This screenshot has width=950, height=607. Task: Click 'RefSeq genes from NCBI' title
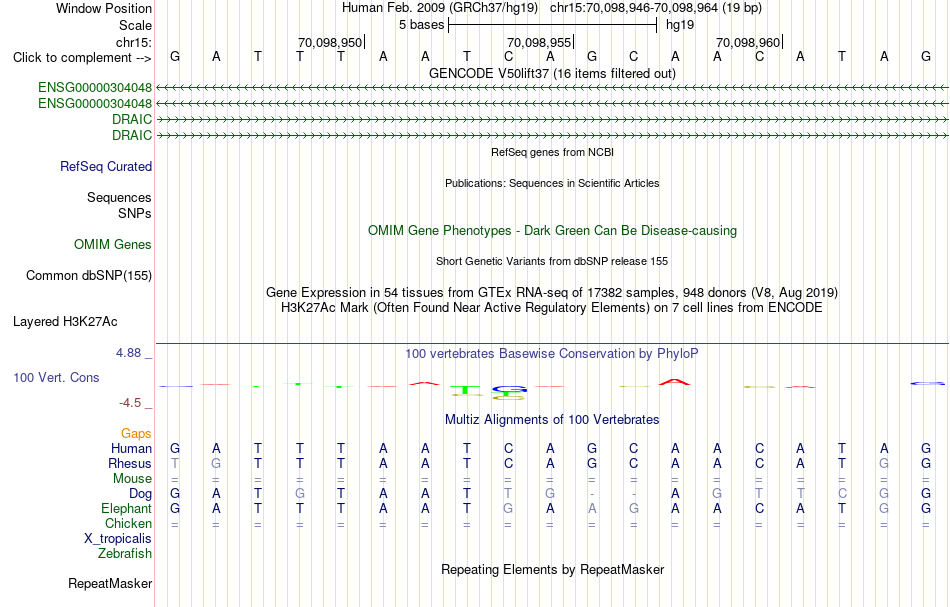pos(552,152)
